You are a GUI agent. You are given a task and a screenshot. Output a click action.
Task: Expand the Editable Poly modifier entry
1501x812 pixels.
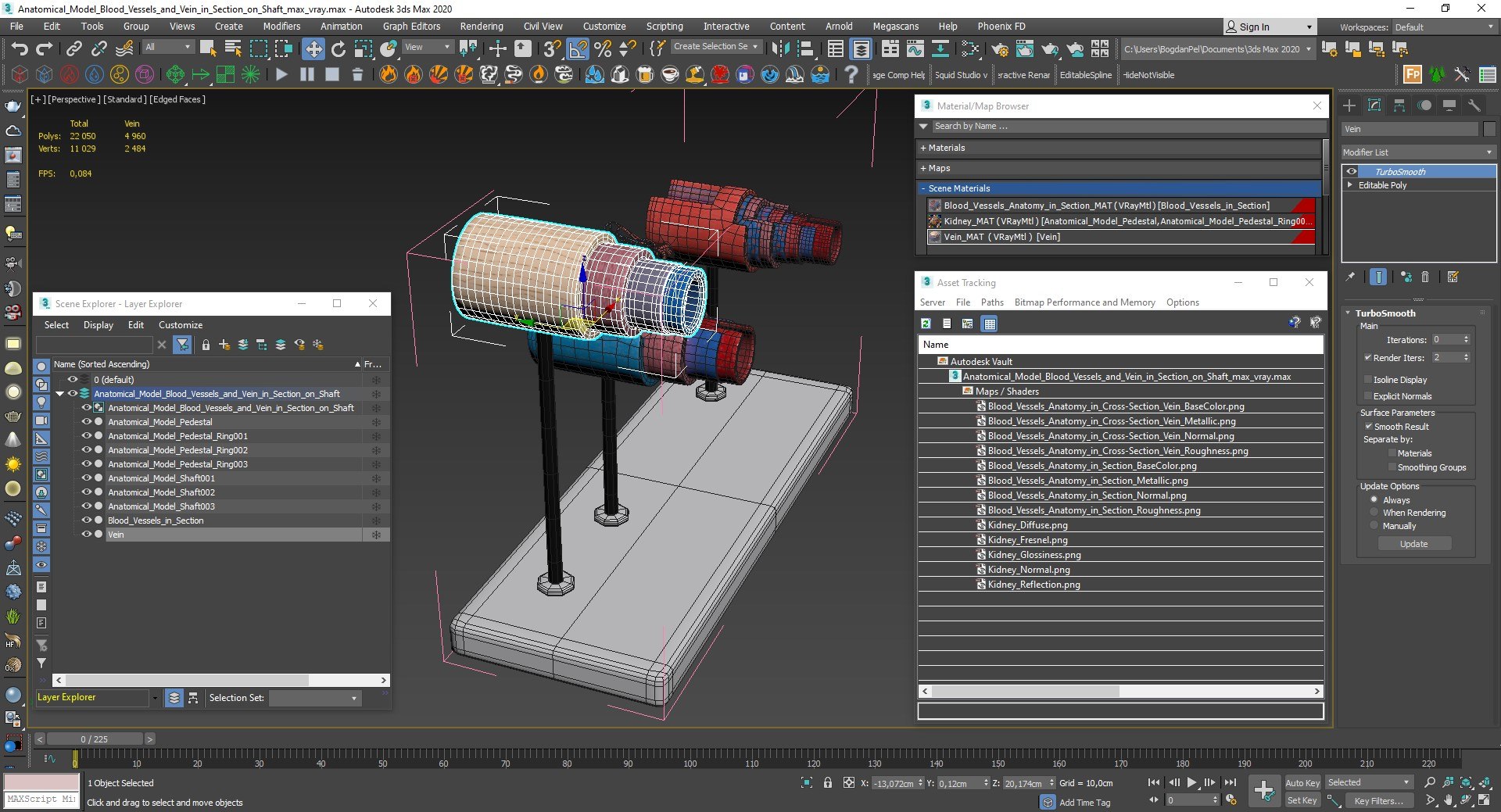(1350, 185)
